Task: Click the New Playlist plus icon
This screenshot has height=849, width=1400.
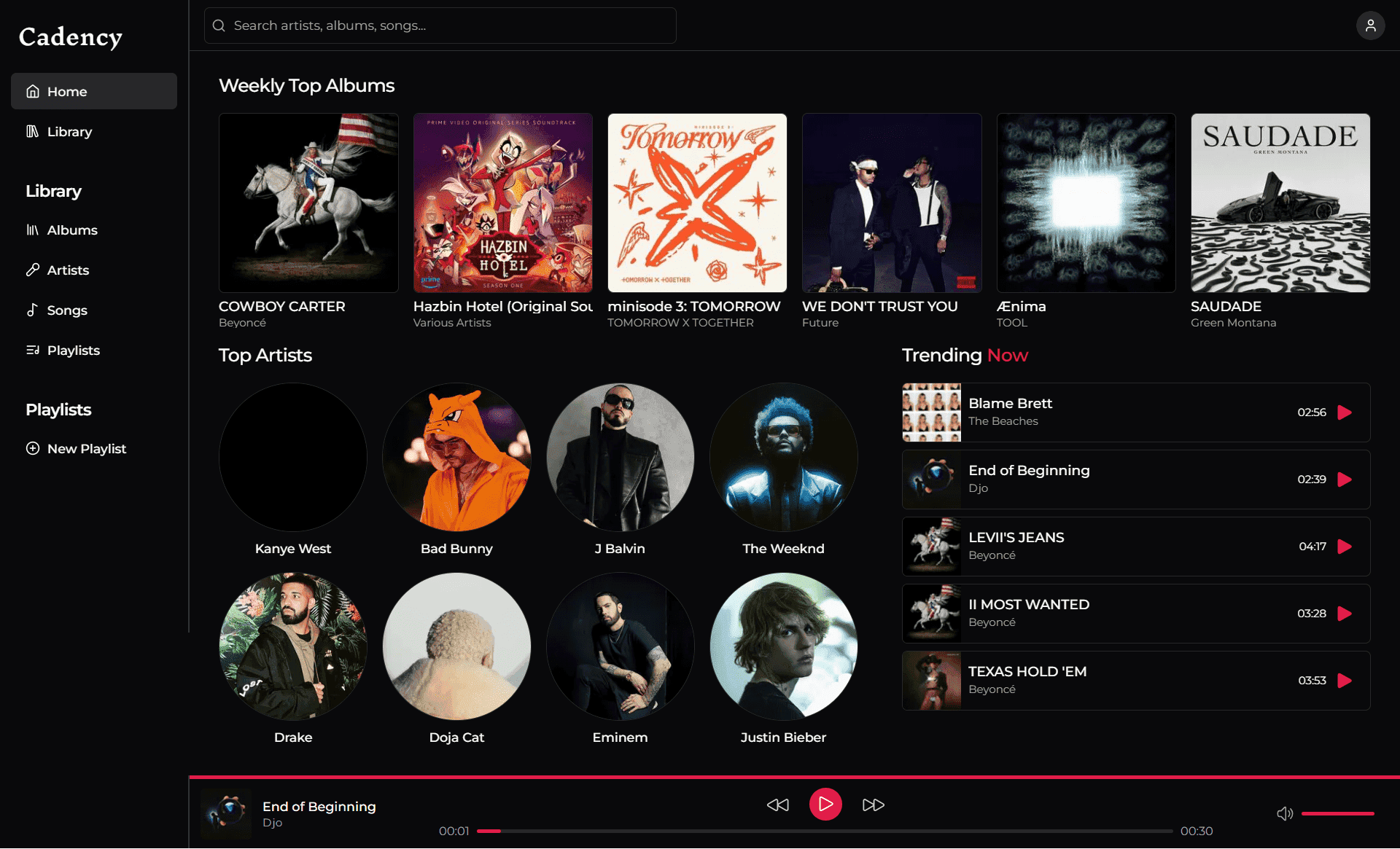Action: (33, 448)
